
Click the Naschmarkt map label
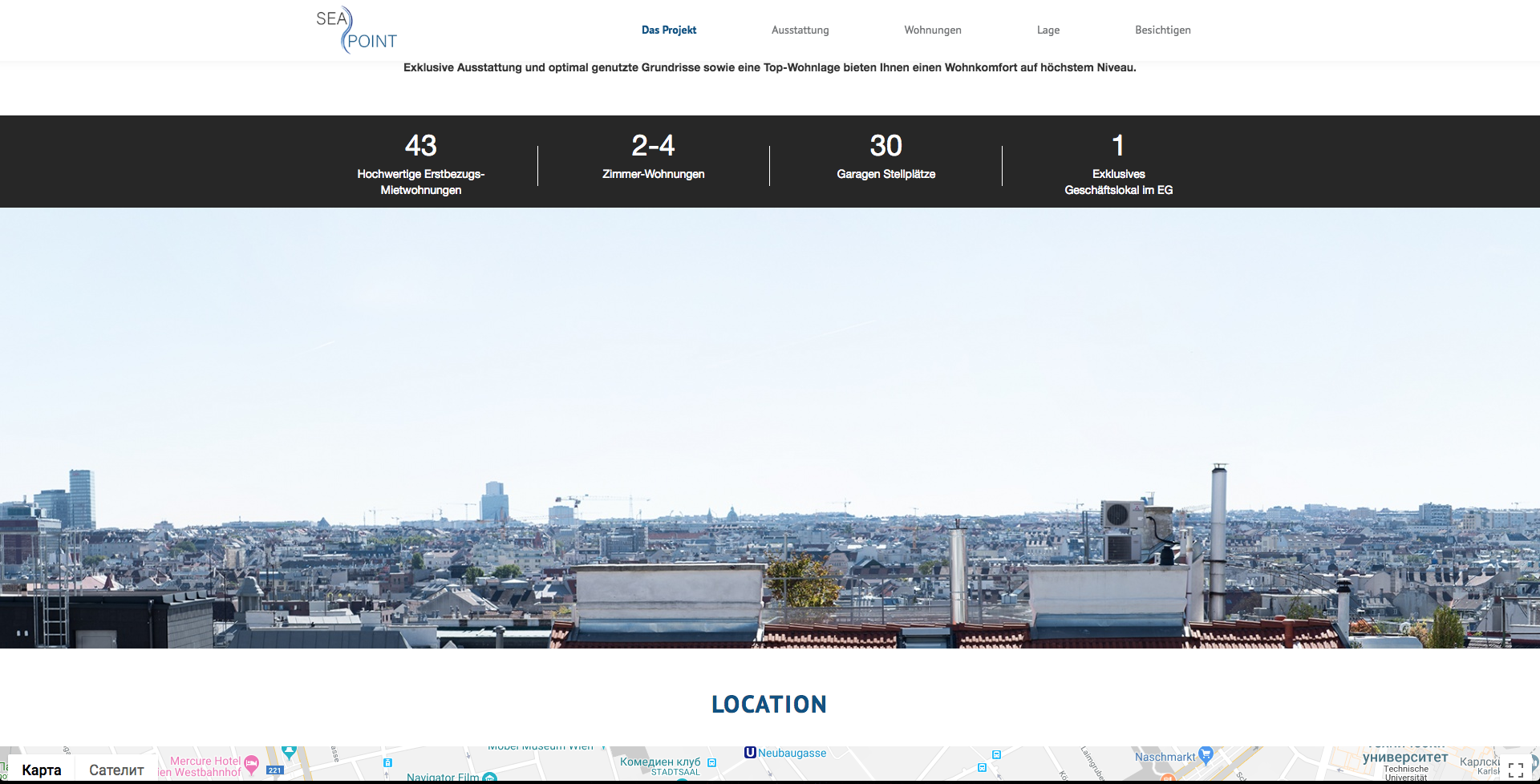click(x=1165, y=757)
